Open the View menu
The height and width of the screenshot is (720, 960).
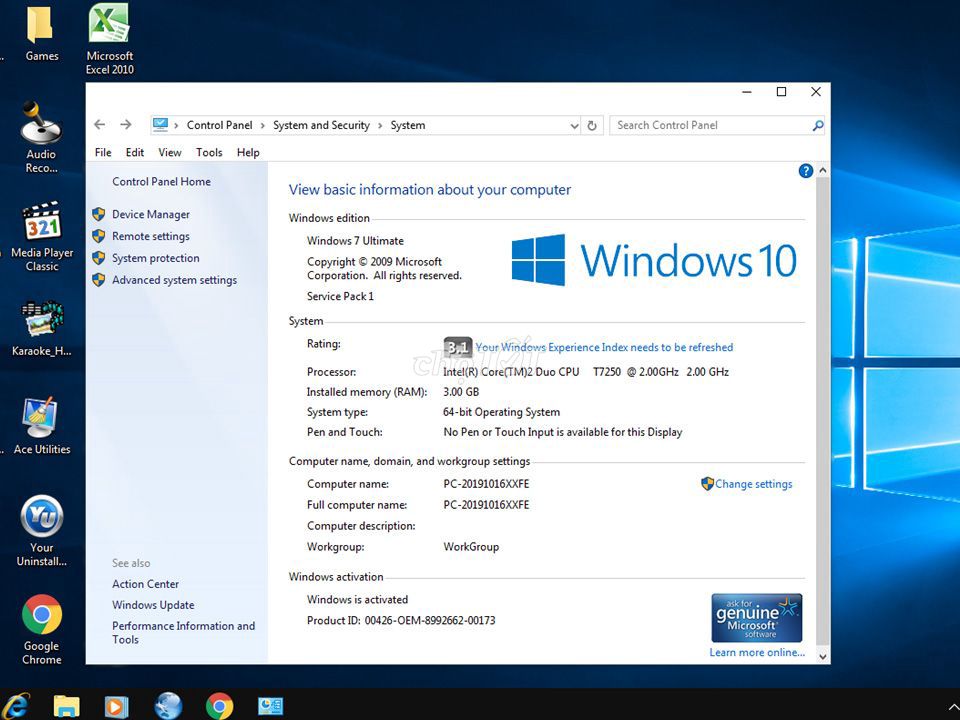pyautogui.click(x=170, y=152)
